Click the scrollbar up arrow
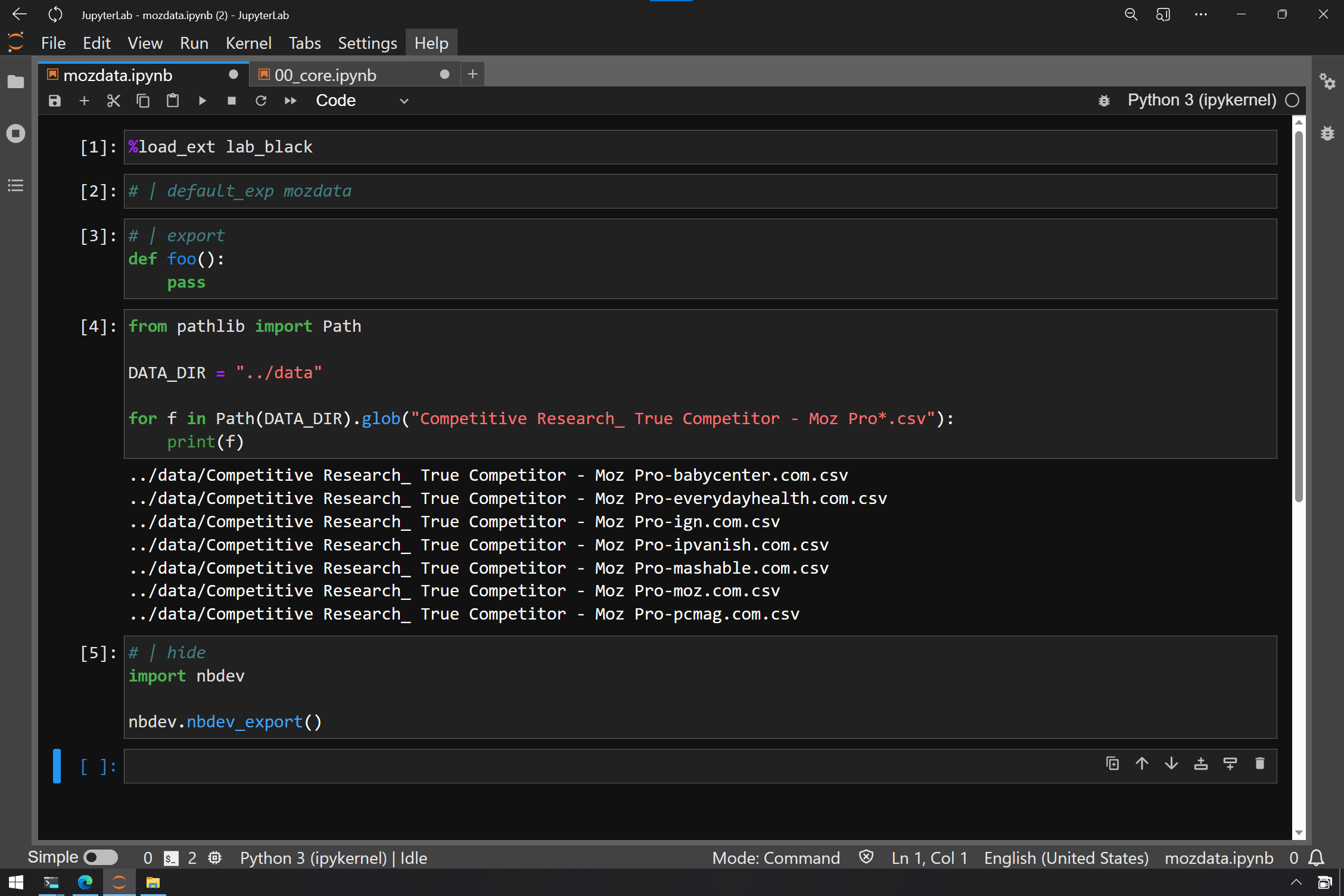The height and width of the screenshot is (896, 1344). 1299,122
